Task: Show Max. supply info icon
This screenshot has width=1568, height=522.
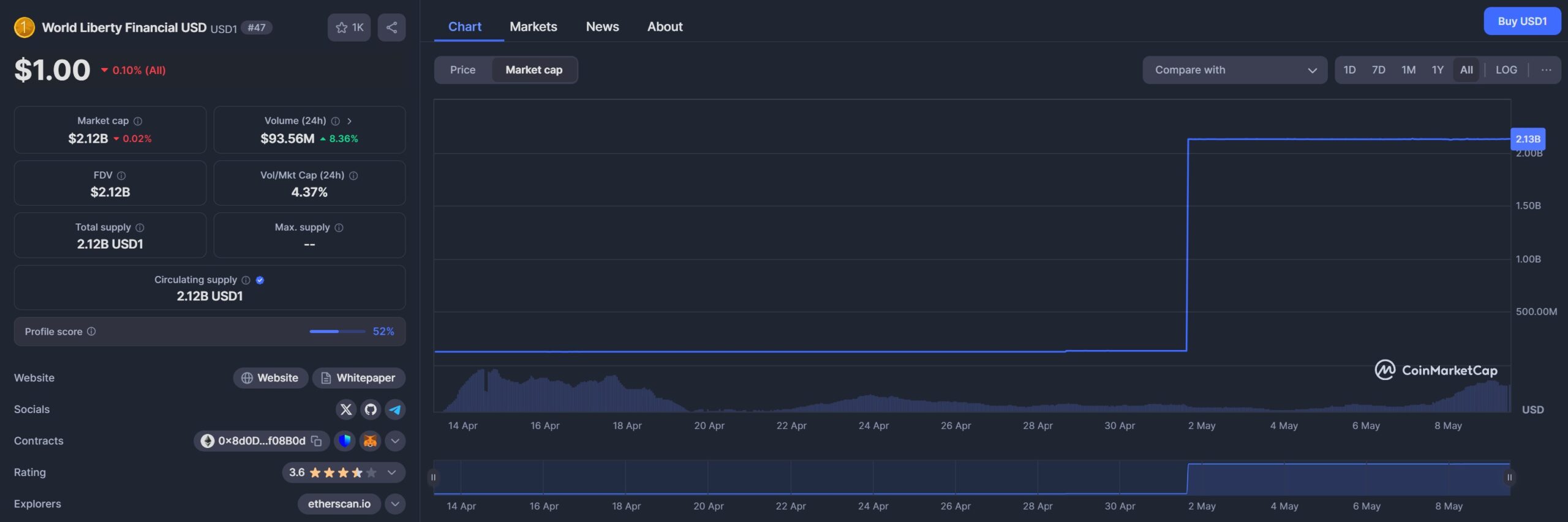Action: click(339, 228)
